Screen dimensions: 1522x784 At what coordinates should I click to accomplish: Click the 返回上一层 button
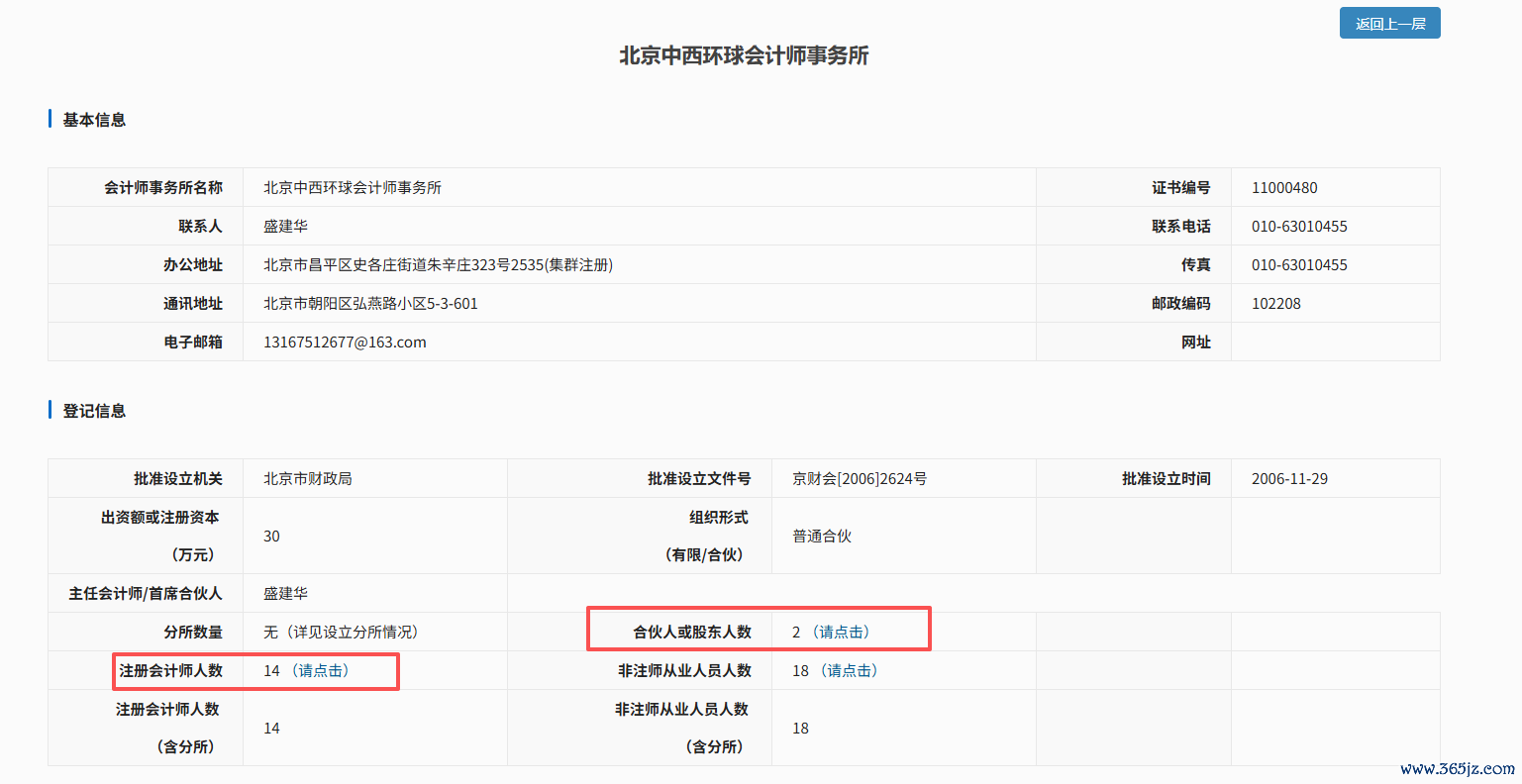pyautogui.click(x=1389, y=24)
